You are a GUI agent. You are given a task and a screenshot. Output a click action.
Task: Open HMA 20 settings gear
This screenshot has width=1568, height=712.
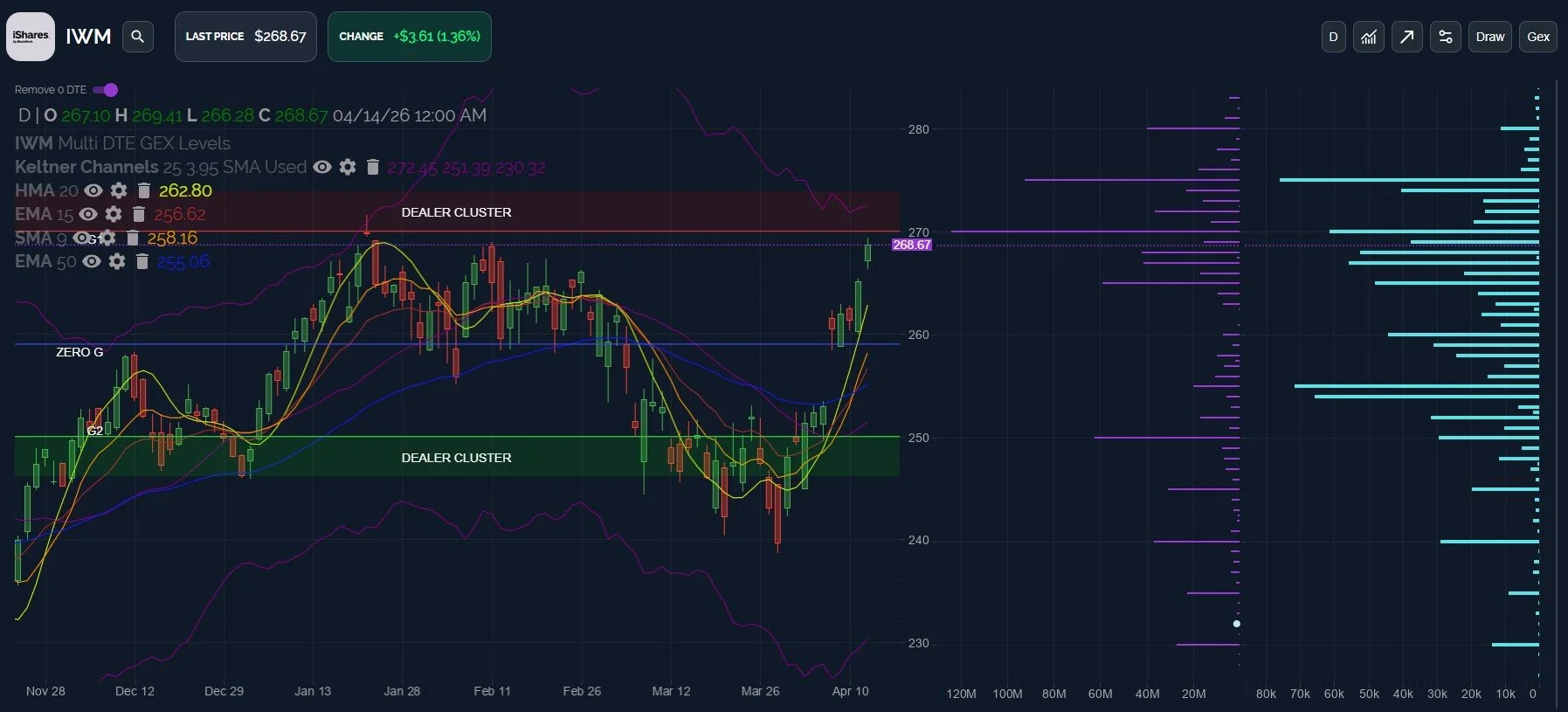pos(119,190)
